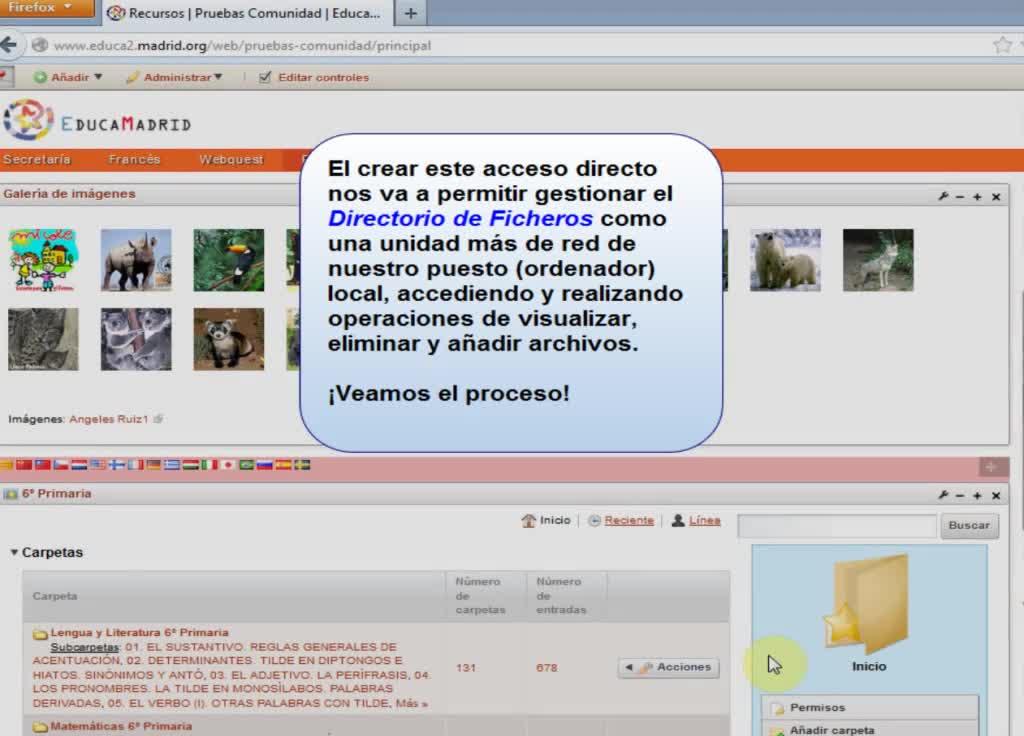
Task: Go back with the browser arrow
Action: coord(9,45)
